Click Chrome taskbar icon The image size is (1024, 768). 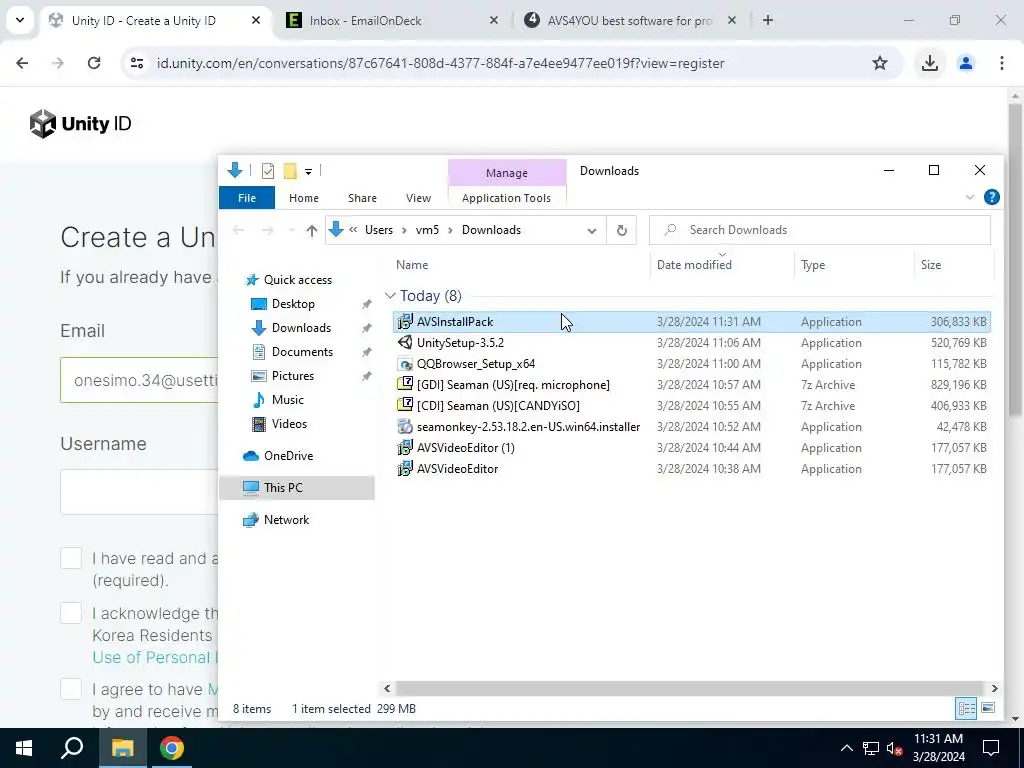(x=172, y=748)
